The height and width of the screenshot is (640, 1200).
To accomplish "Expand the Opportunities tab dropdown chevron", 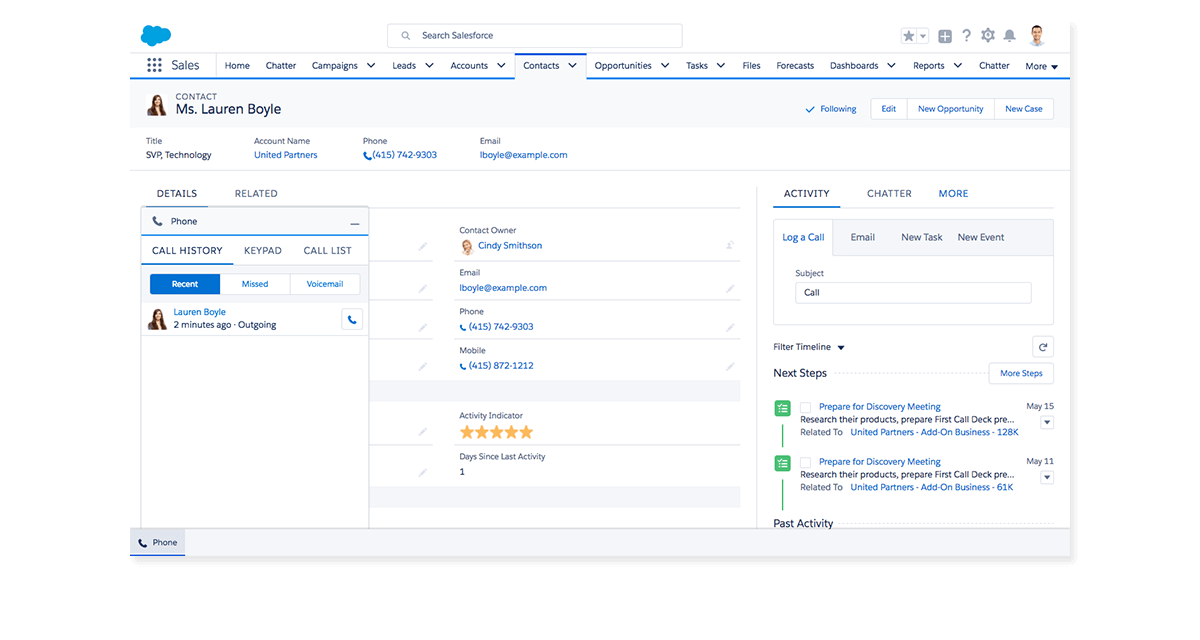I will pos(665,66).
